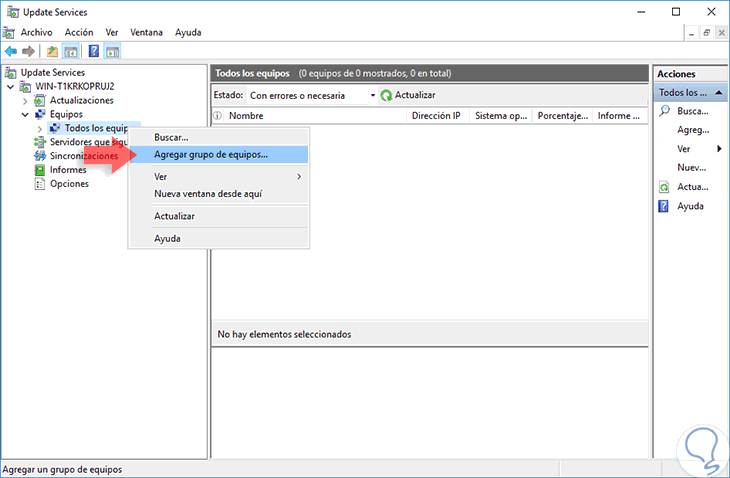
Task: Collapse the Equipos tree node
Action: point(25,114)
